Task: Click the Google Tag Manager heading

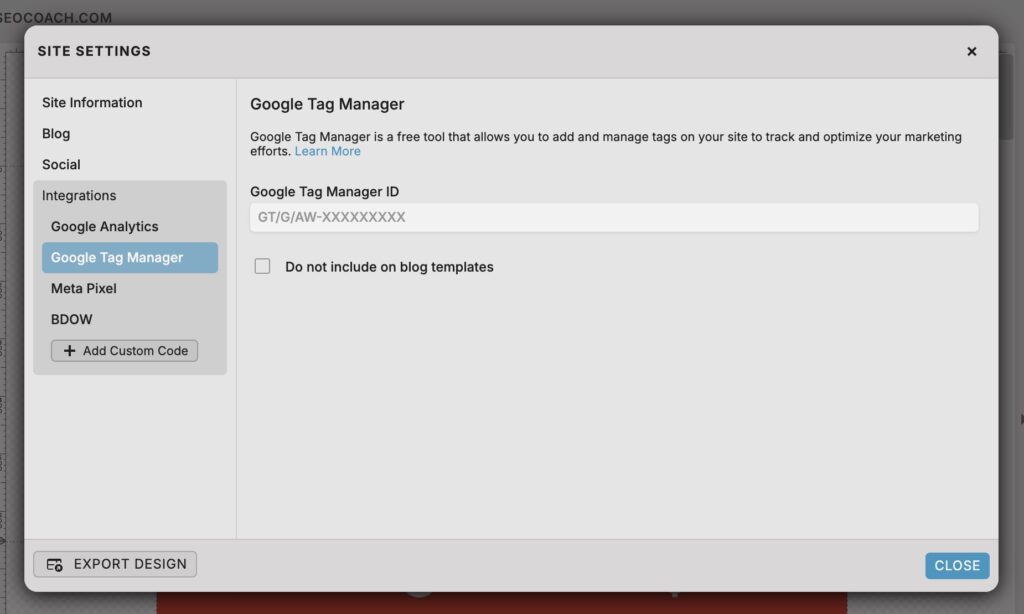Action: pyautogui.click(x=327, y=105)
